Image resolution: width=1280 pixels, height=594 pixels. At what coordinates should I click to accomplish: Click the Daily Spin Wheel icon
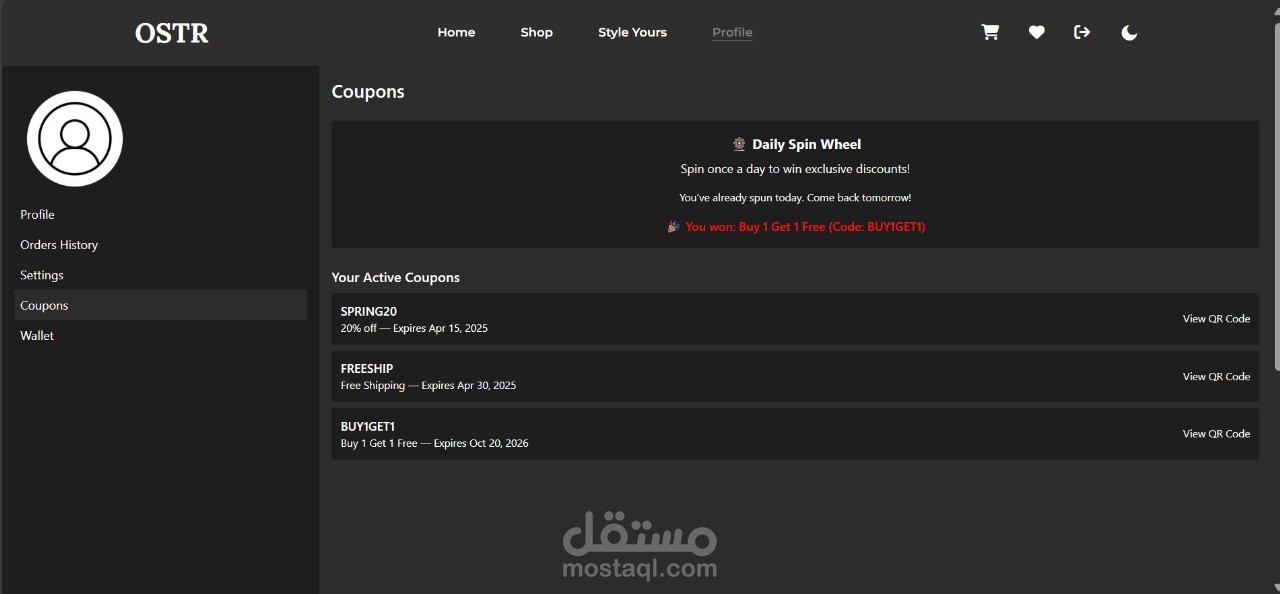pyautogui.click(x=739, y=144)
